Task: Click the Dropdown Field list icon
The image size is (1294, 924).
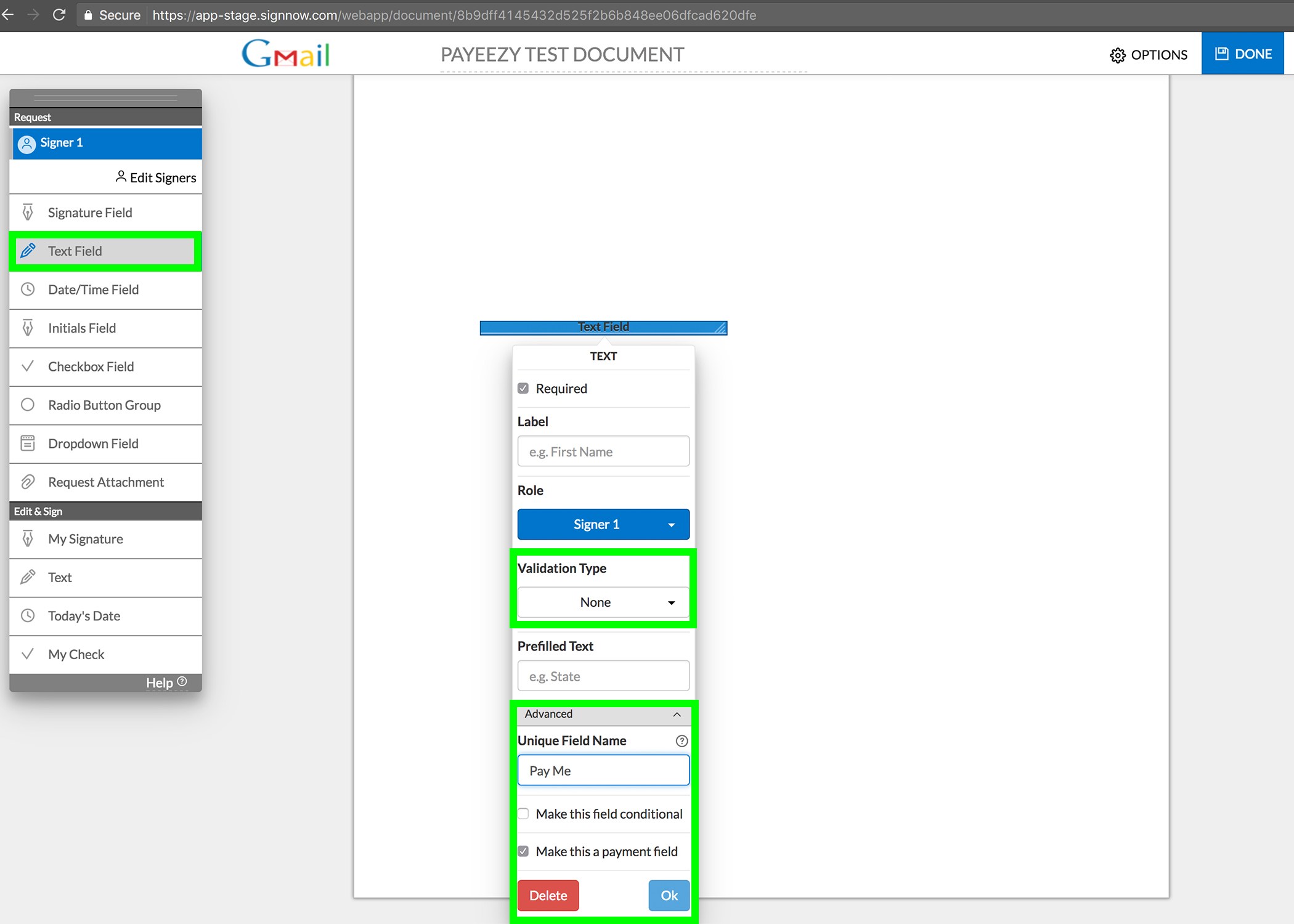Action: tap(28, 443)
